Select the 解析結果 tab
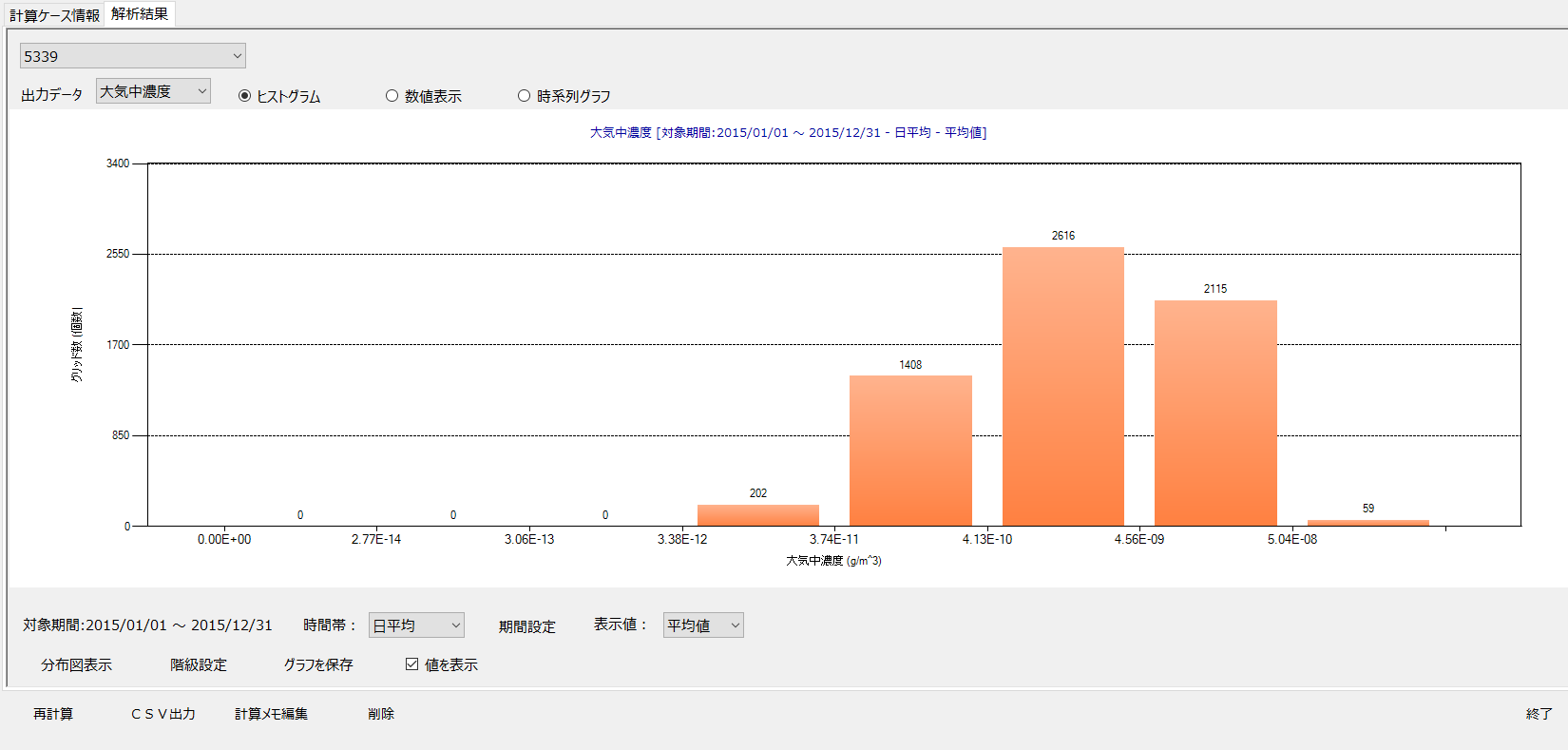This screenshot has width=1568, height=750. click(x=140, y=14)
